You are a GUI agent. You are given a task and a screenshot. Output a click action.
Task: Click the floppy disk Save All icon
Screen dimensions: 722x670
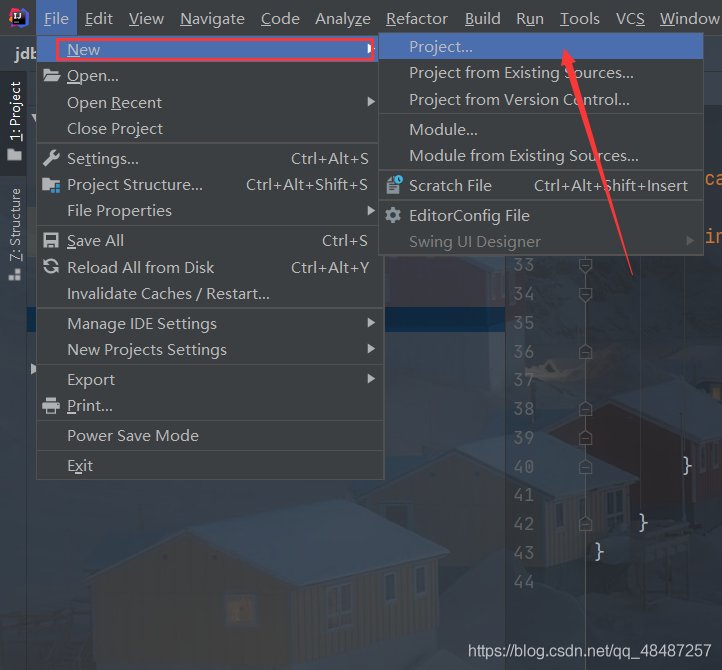tap(51, 240)
